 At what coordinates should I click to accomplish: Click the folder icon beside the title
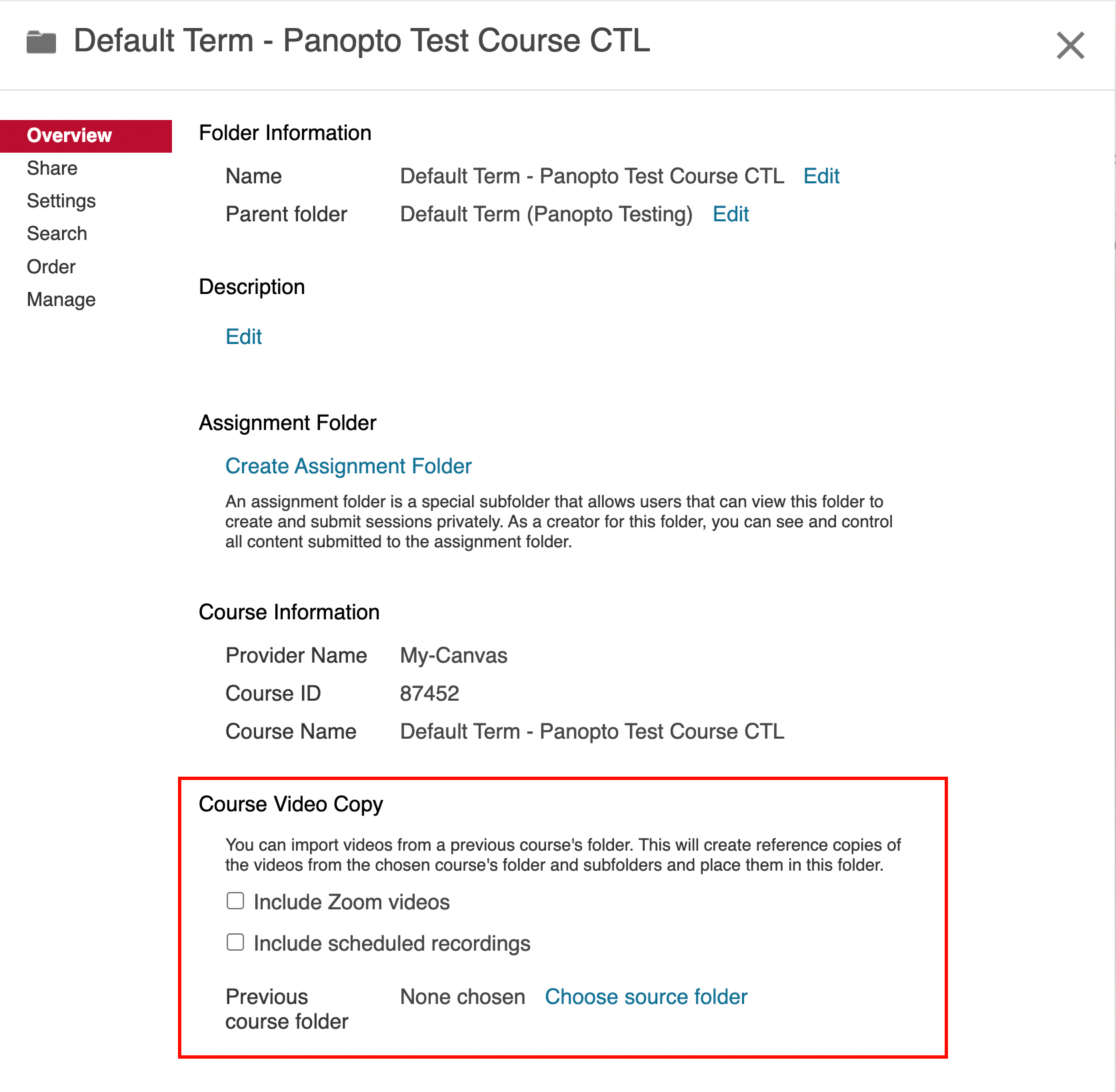point(41,42)
